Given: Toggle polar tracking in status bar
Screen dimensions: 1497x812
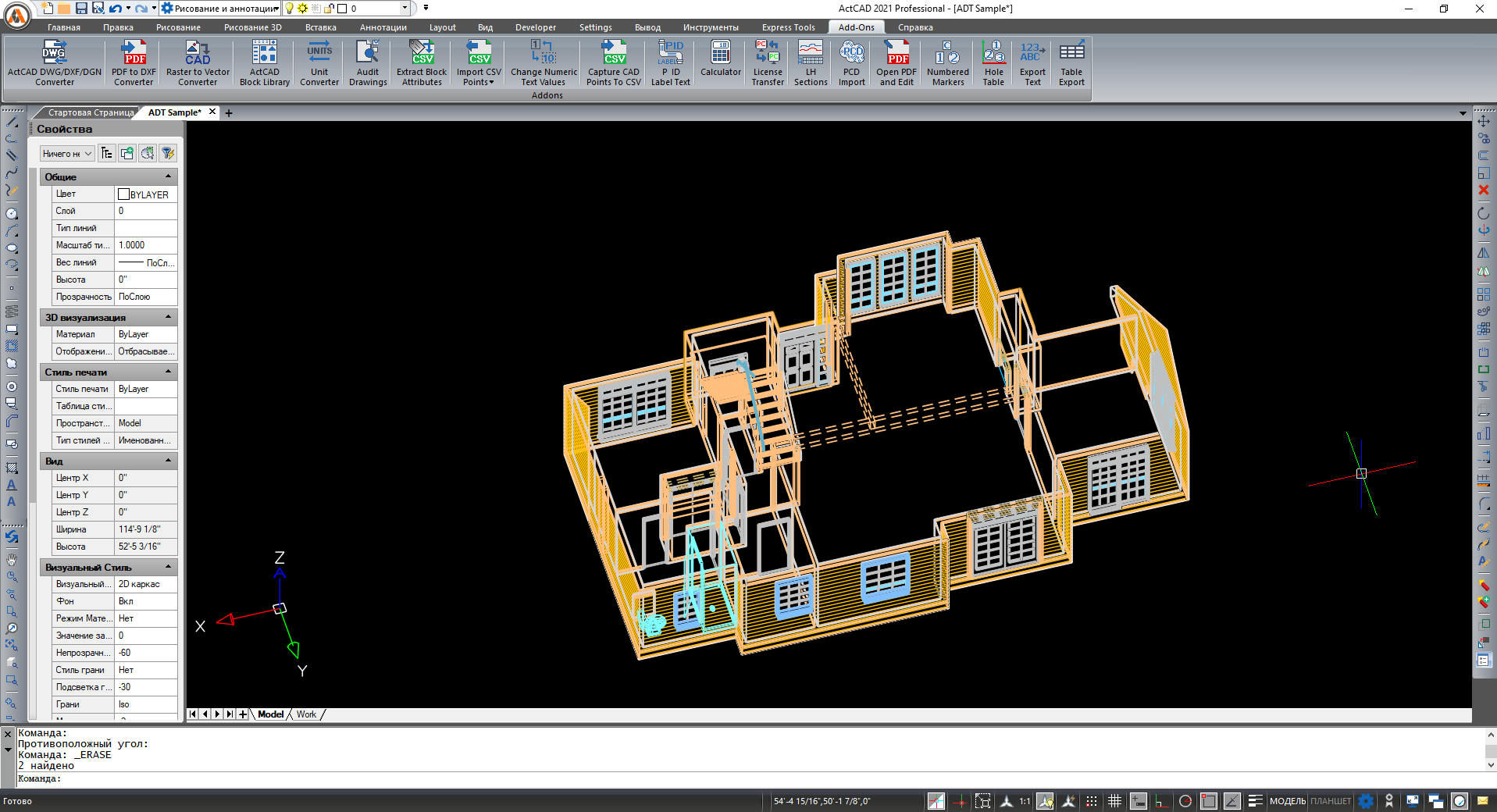Looking at the screenshot, I should click(x=1185, y=801).
